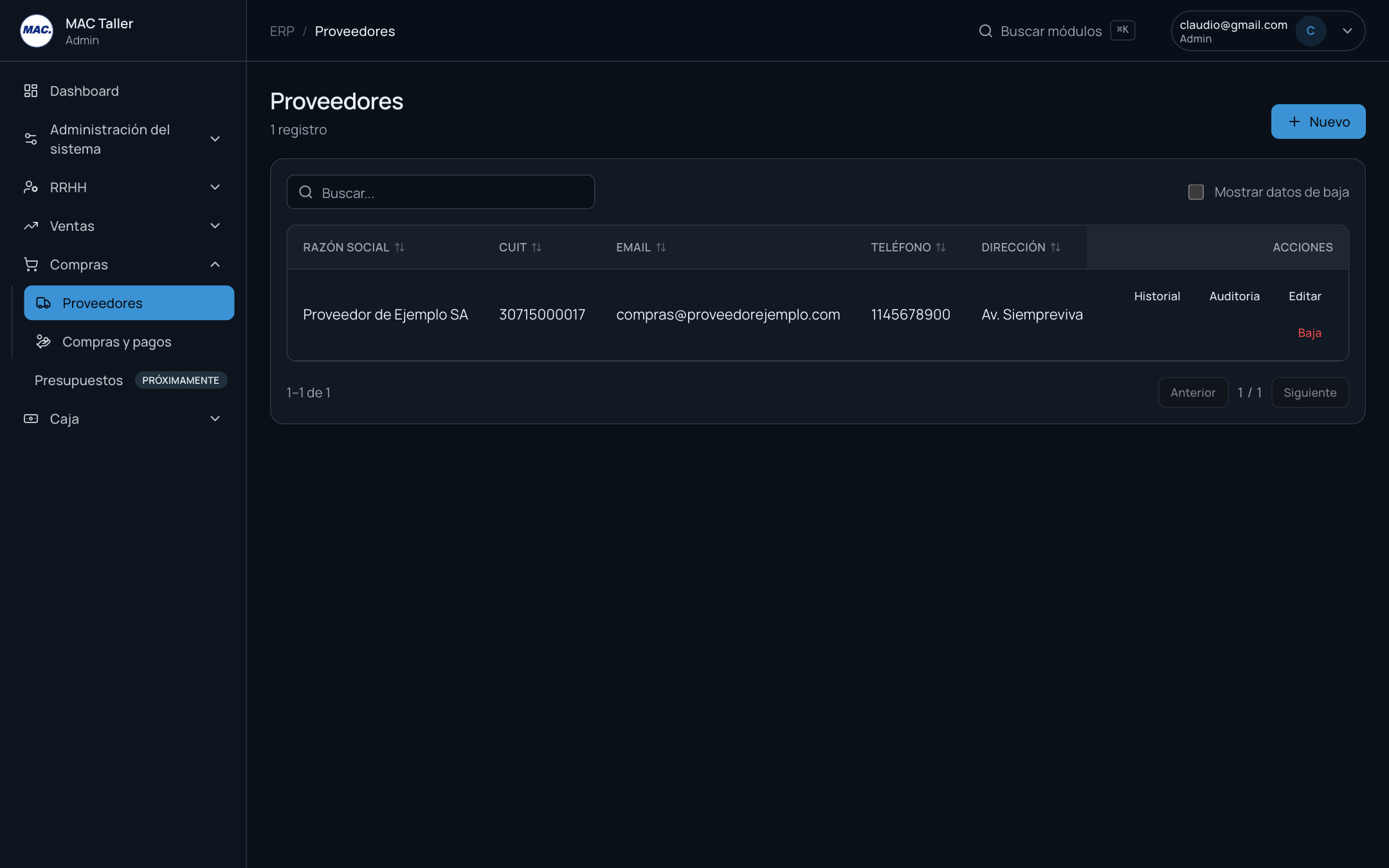Click the user avatar circle with C
This screenshot has width=1389, height=868.
coord(1311,31)
